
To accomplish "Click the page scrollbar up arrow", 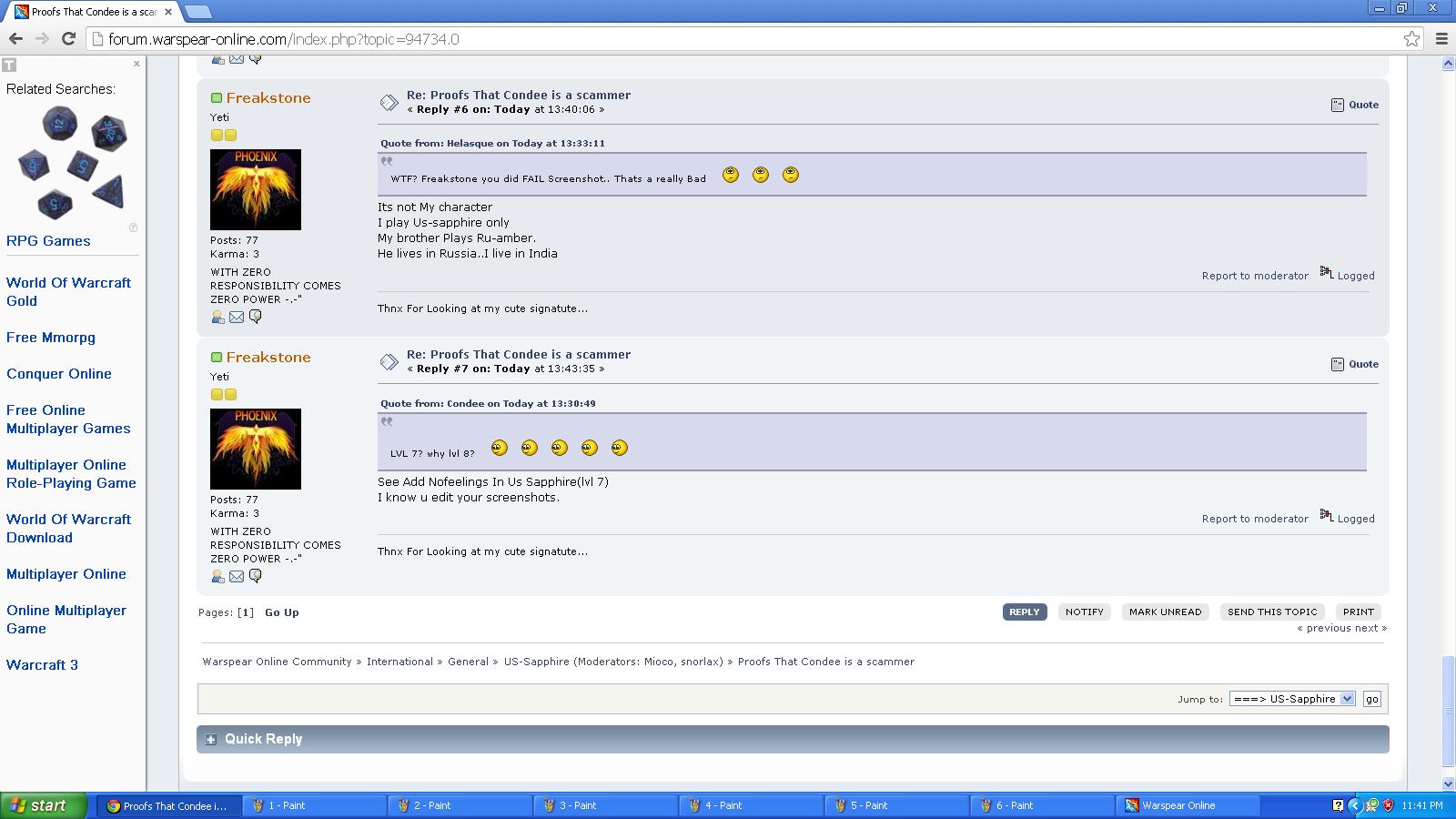I will coord(1449,64).
